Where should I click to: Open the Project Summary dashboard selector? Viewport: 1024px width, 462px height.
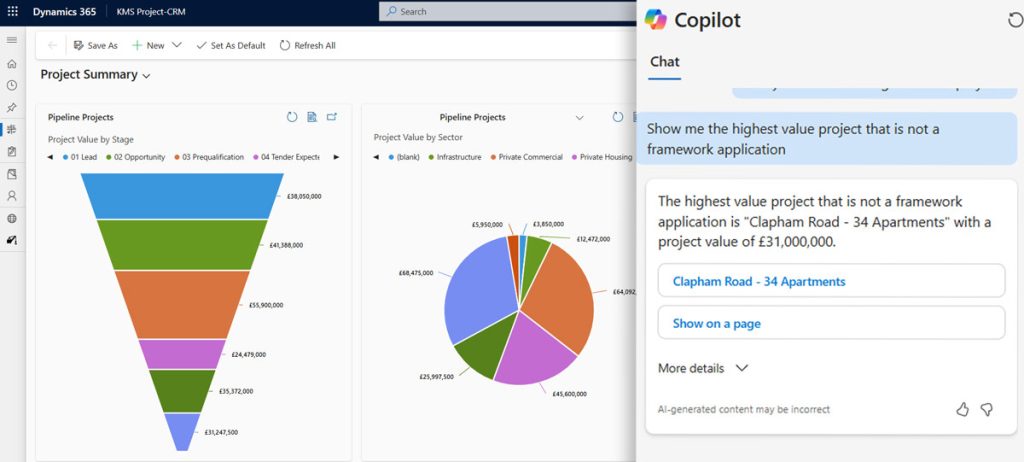147,76
